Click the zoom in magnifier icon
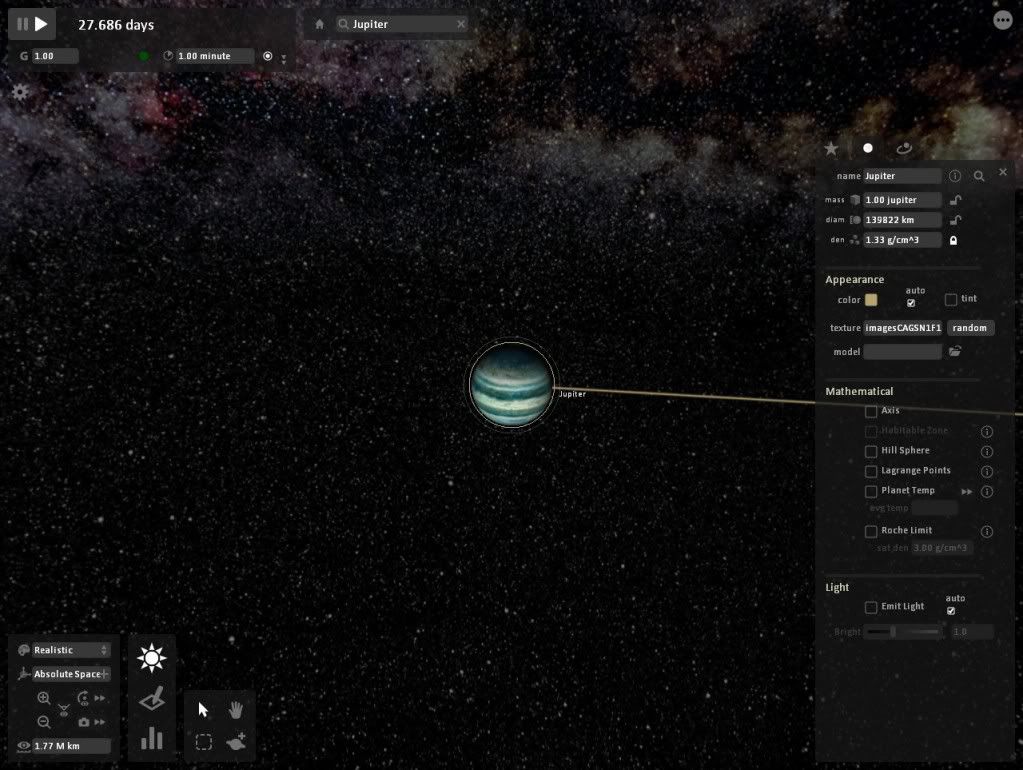Image resolution: width=1023 pixels, height=770 pixels. (44, 698)
